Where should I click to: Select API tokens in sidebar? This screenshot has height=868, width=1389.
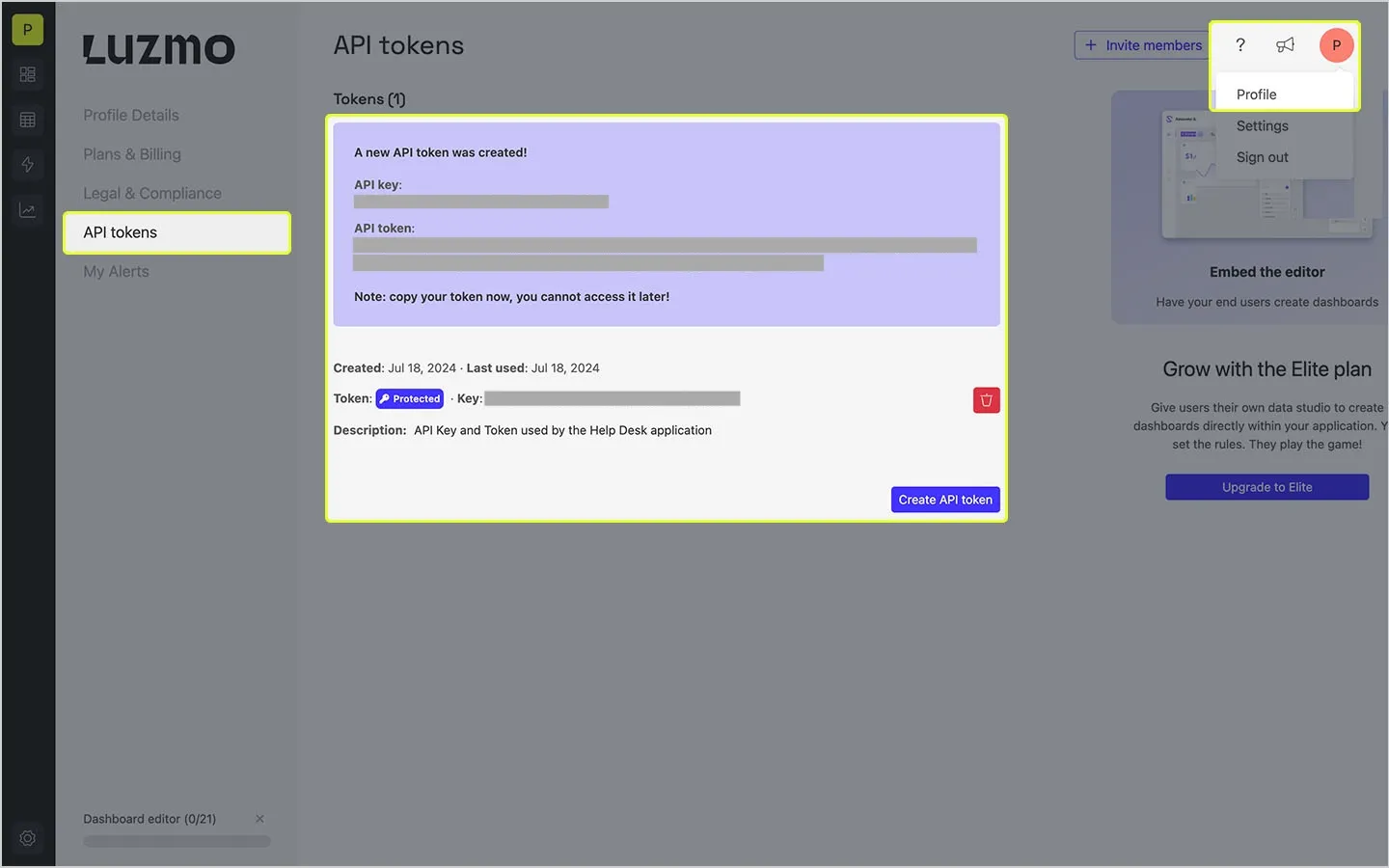(x=177, y=232)
